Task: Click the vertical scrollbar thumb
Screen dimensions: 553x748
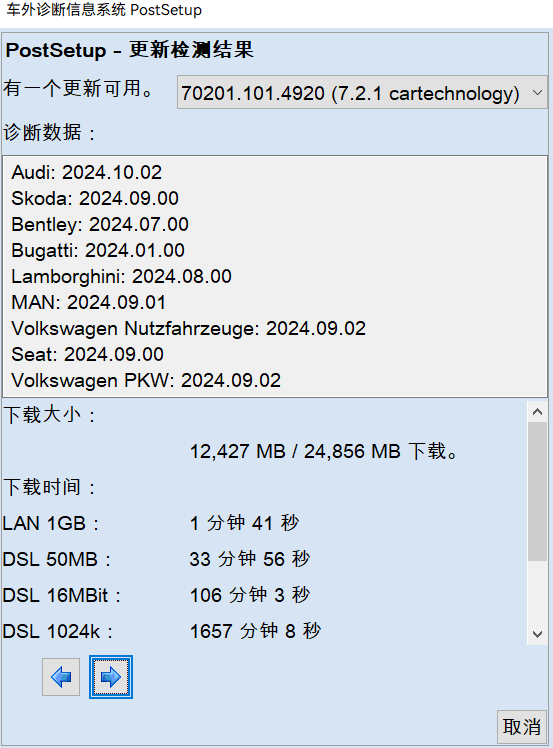Action: 537,491
